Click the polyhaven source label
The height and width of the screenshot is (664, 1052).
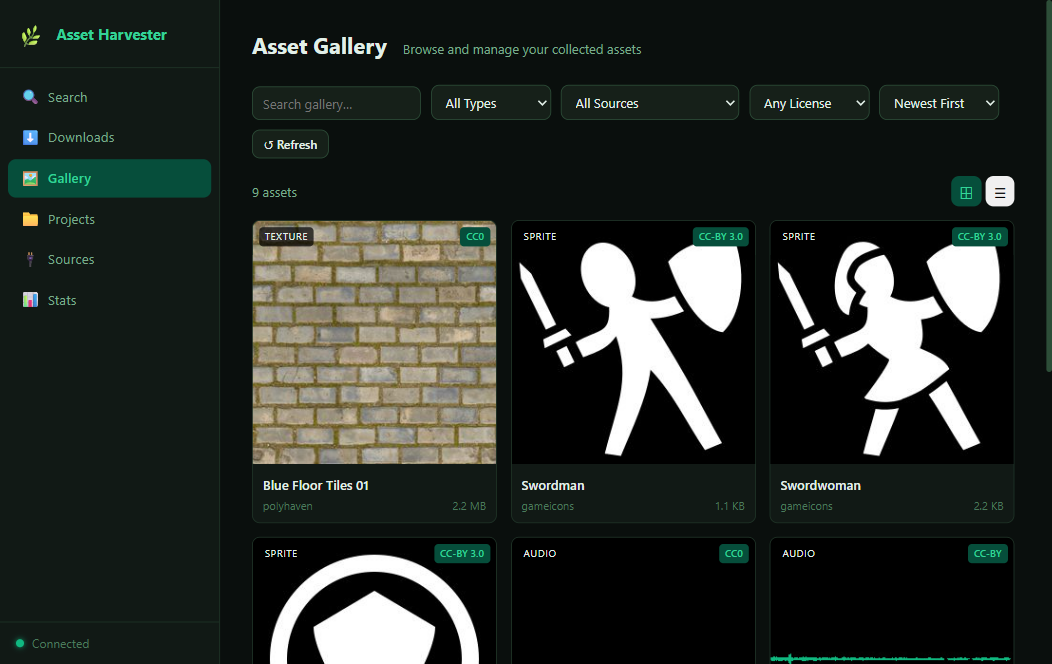(x=288, y=506)
